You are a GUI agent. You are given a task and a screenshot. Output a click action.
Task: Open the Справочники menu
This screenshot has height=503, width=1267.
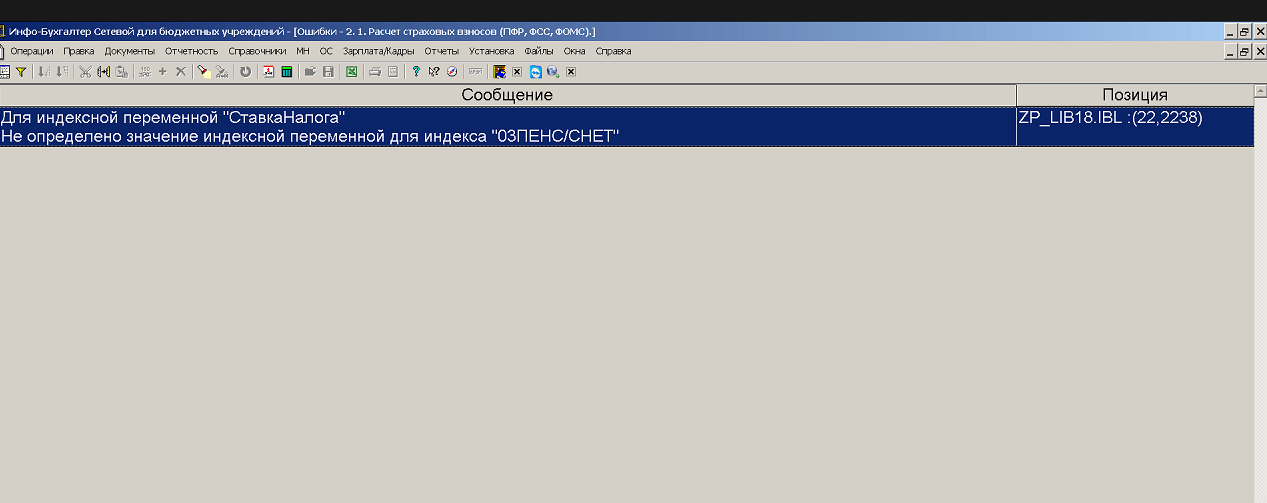point(257,51)
